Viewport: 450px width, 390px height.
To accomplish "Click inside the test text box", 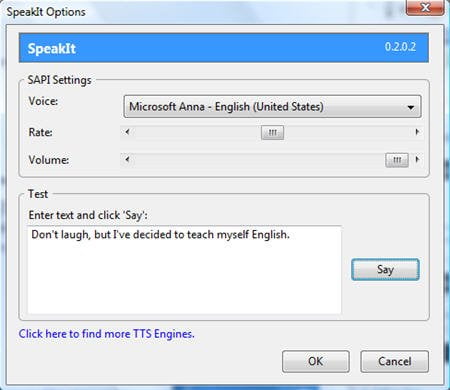I will [184, 270].
